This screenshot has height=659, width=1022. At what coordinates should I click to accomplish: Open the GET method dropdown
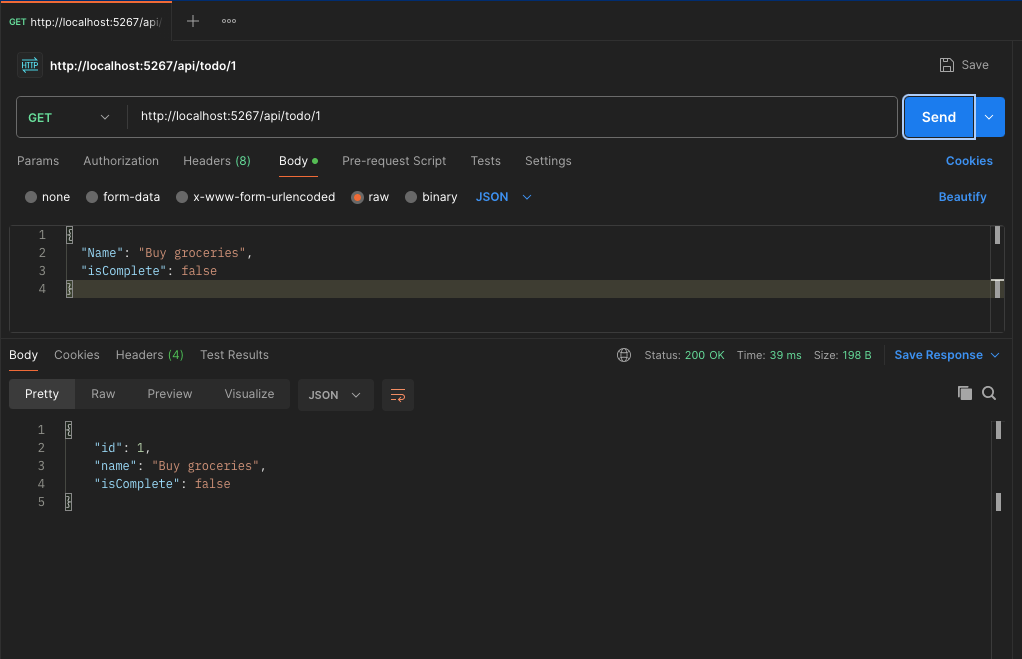(x=68, y=117)
